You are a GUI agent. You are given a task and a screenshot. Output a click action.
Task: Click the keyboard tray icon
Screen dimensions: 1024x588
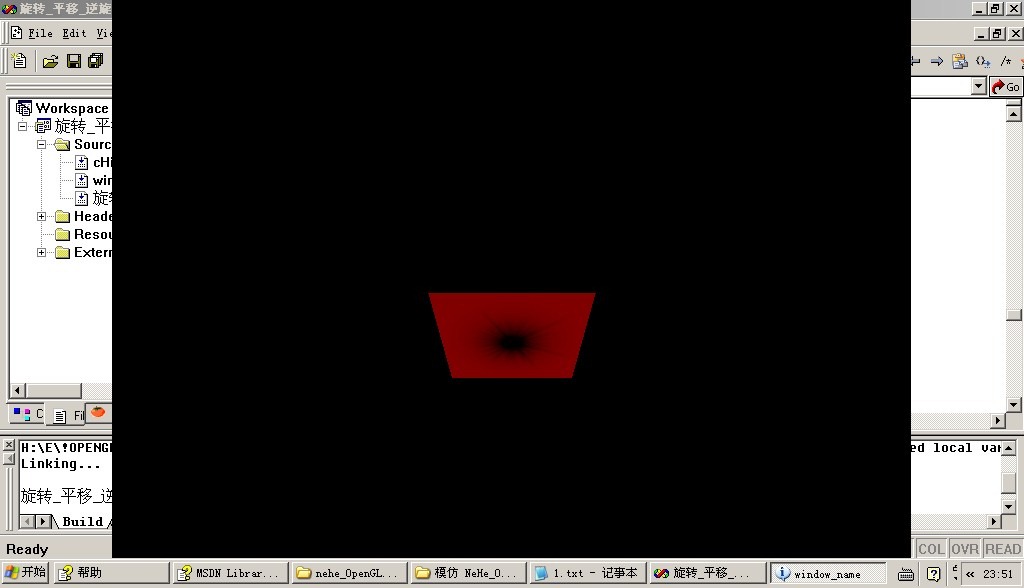point(906,574)
